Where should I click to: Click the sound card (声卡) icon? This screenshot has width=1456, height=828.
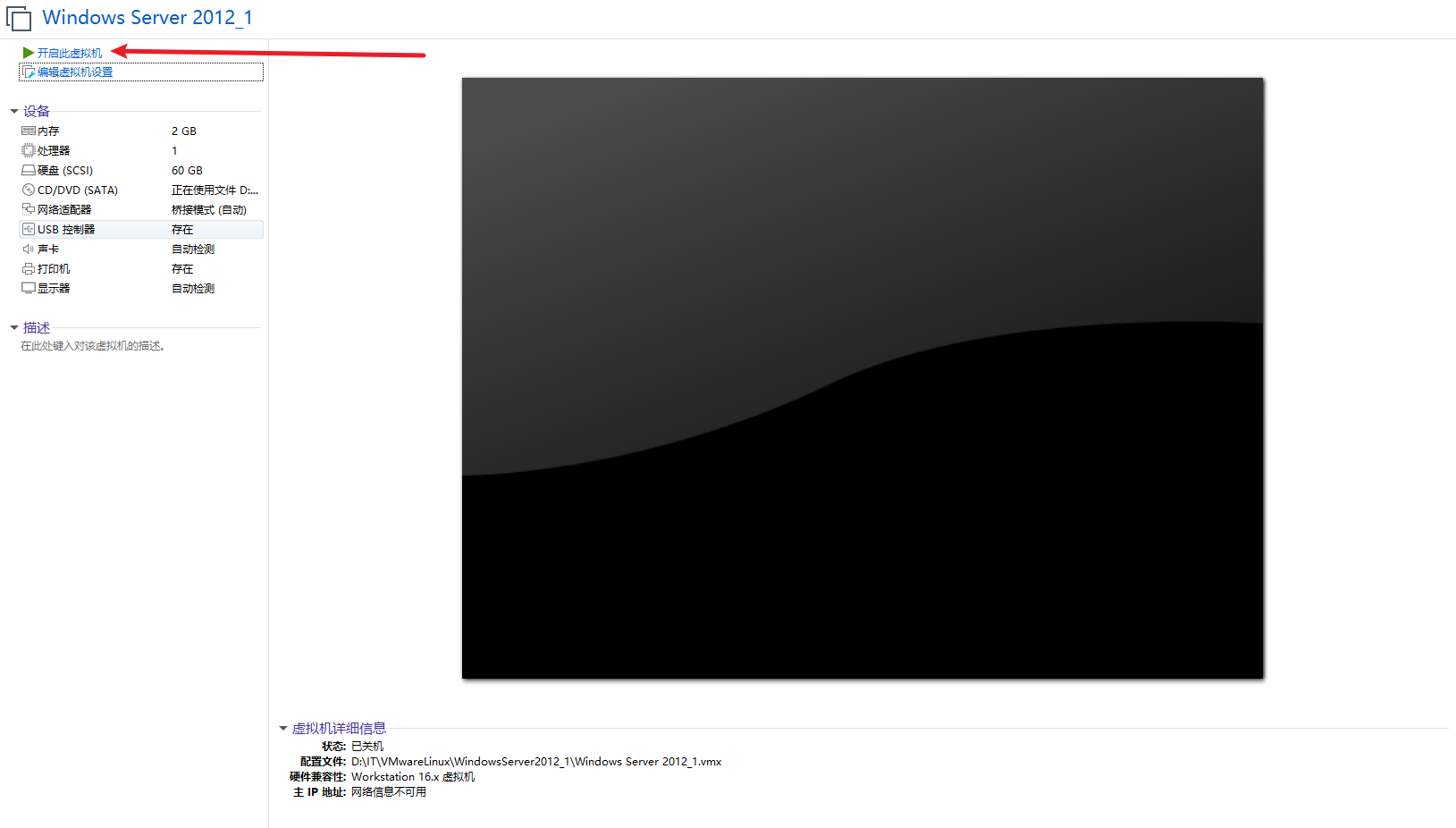[28, 249]
